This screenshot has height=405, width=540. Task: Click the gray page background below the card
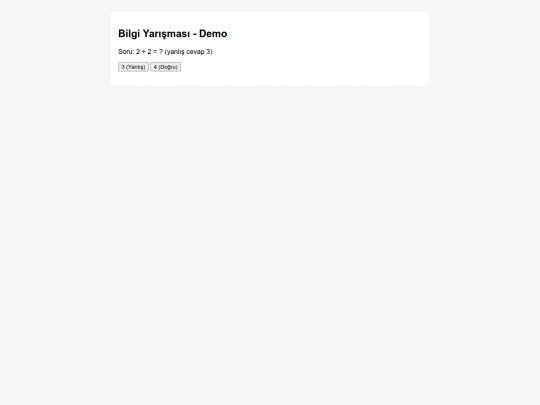point(270,241)
